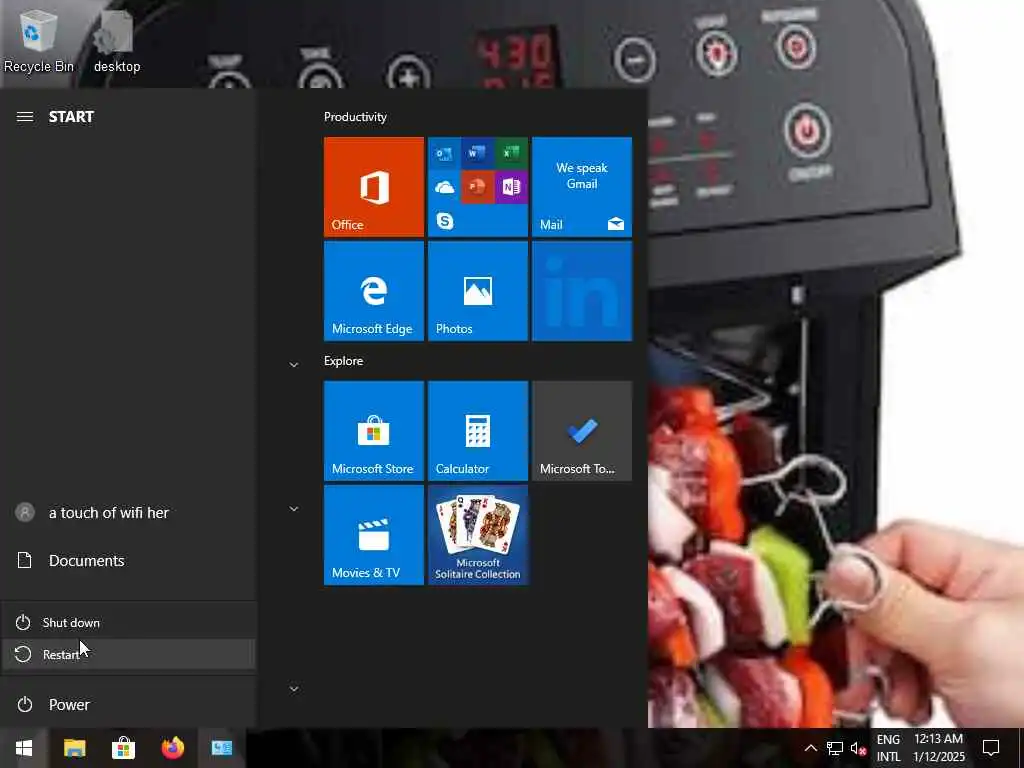This screenshot has height=768, width=1024.
Task: Open the Documents folder link
Action: [128, 560]
